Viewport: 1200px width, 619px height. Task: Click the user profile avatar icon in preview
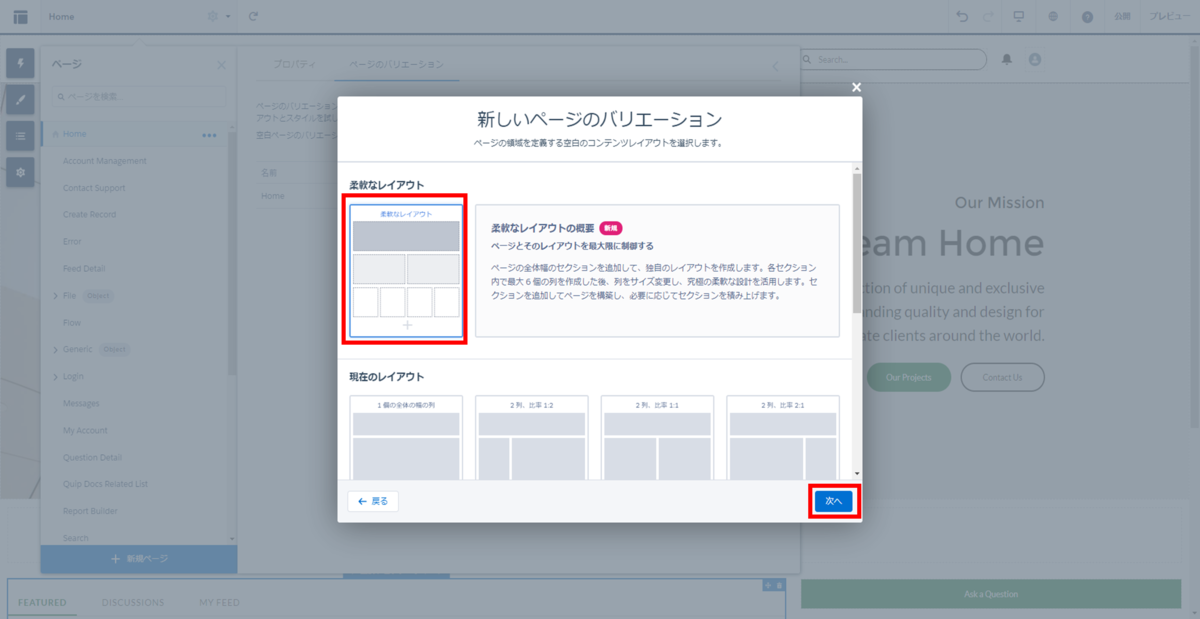[1035, 60]
